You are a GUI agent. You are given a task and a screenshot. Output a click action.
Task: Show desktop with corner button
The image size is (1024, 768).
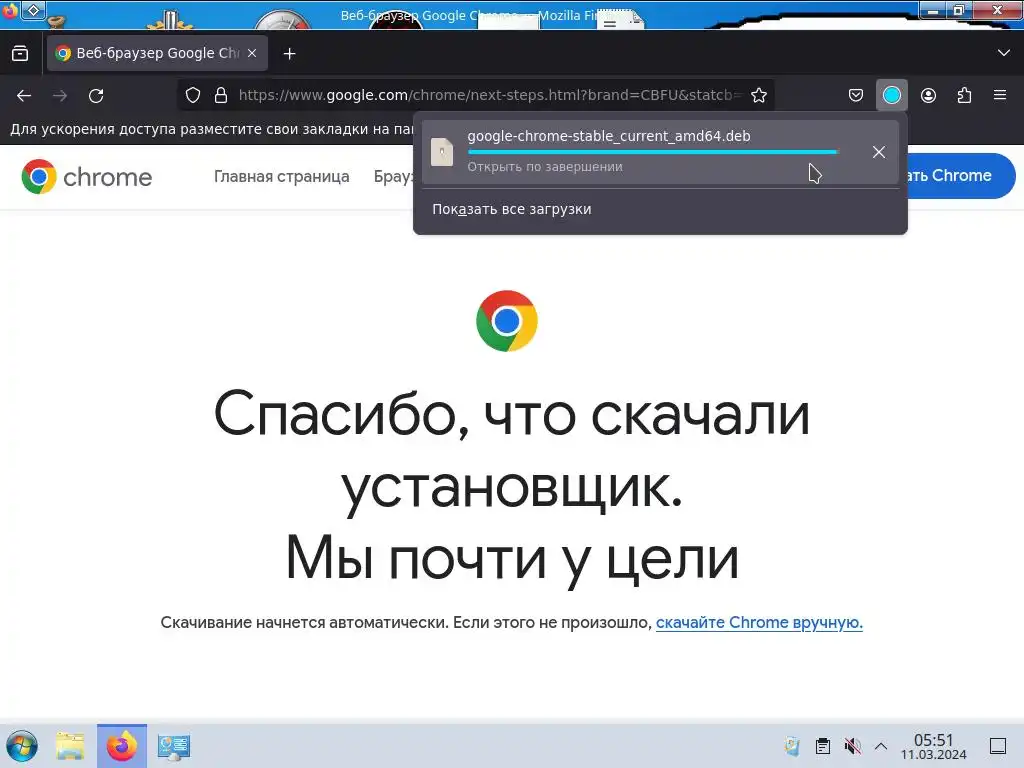[998, 746]
